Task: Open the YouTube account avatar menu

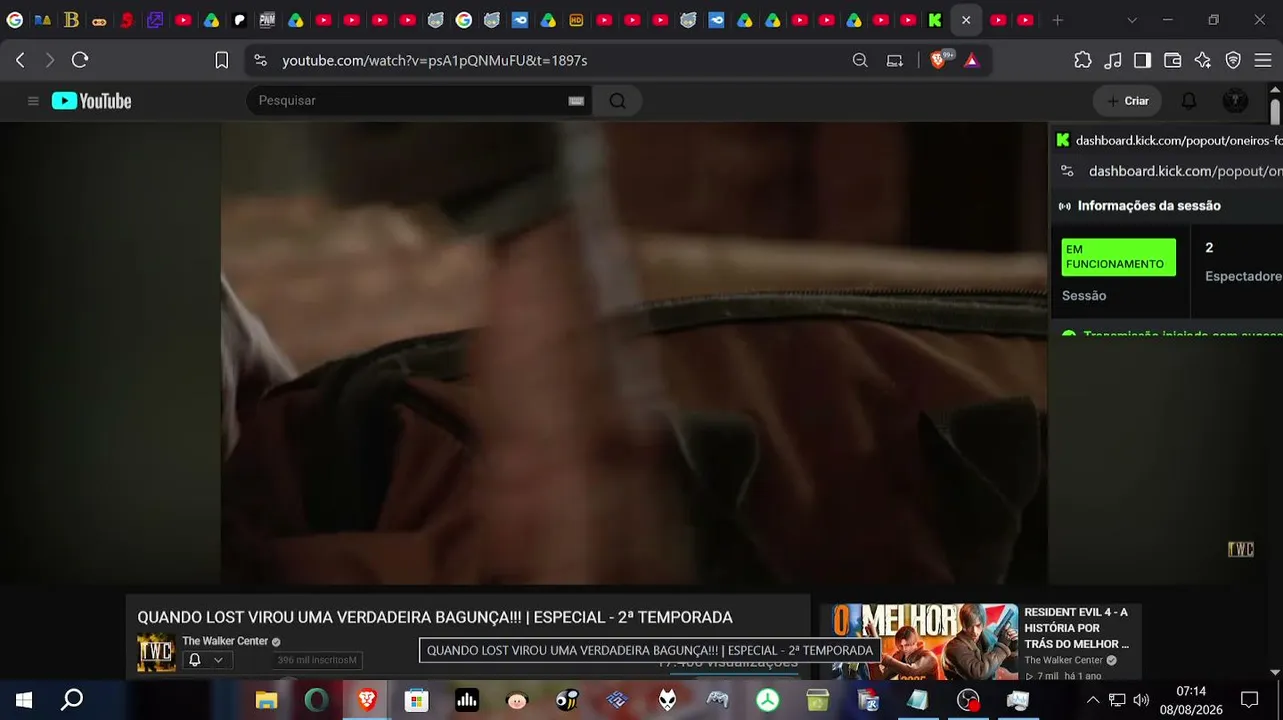Action: (1235, 101)
